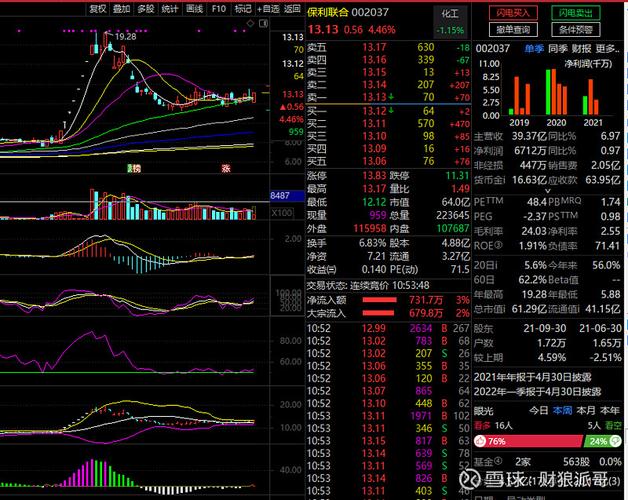The image size is (628, 500).
Task: Add stock via +自选 button
Action: pos(268,9)
